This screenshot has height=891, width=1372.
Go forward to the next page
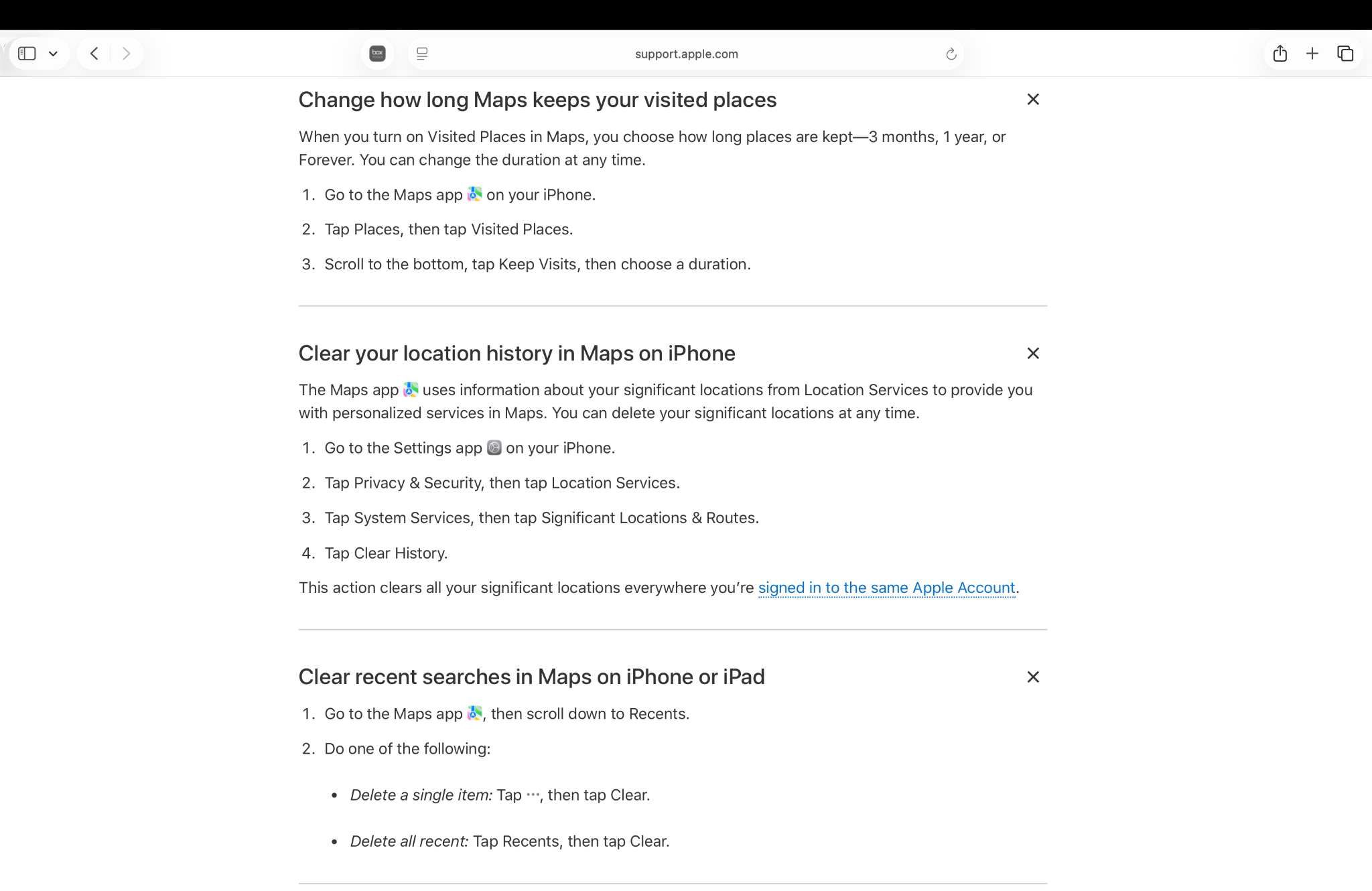pos(126,54)
